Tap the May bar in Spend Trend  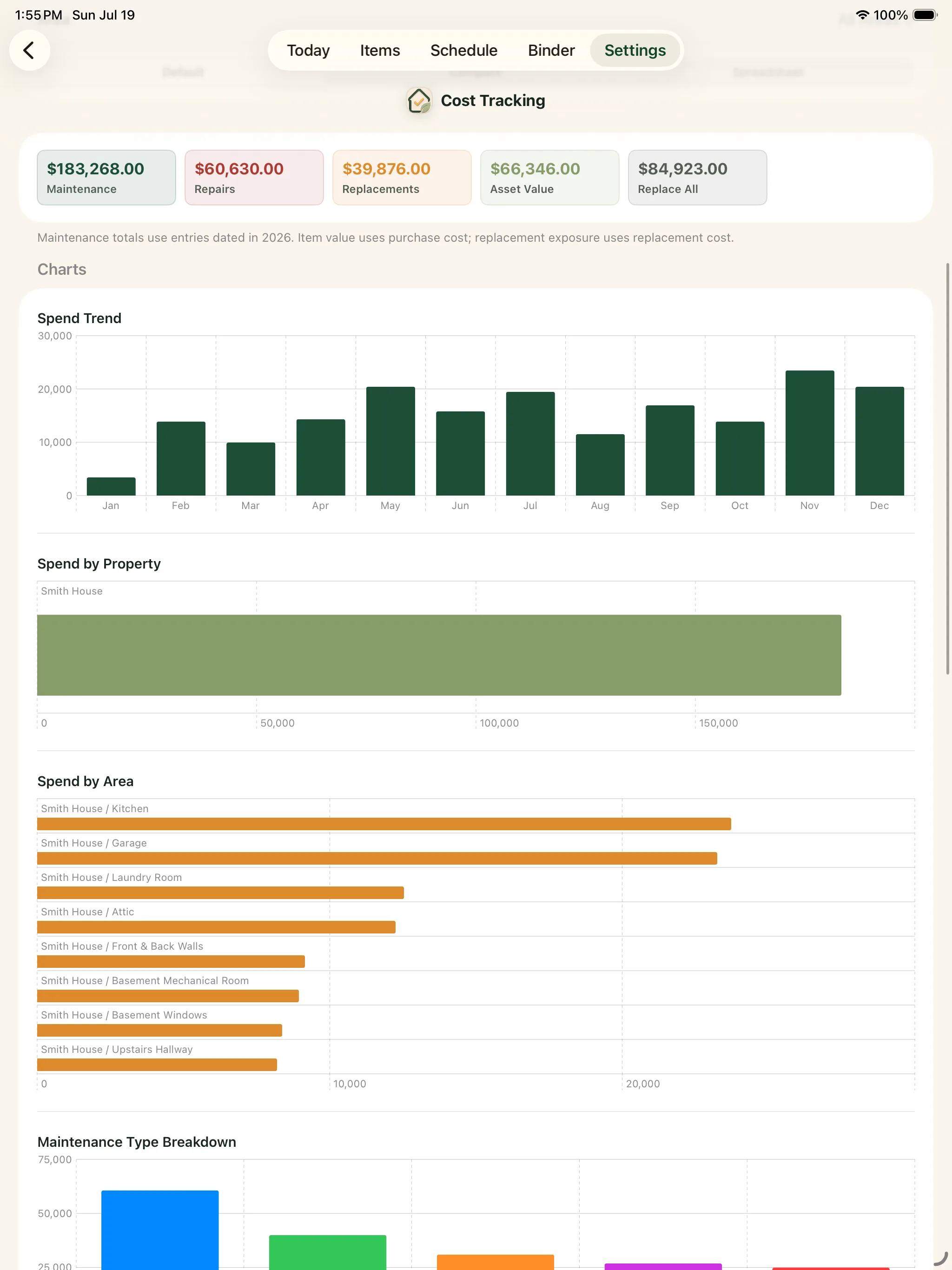[x=390, y=441]
